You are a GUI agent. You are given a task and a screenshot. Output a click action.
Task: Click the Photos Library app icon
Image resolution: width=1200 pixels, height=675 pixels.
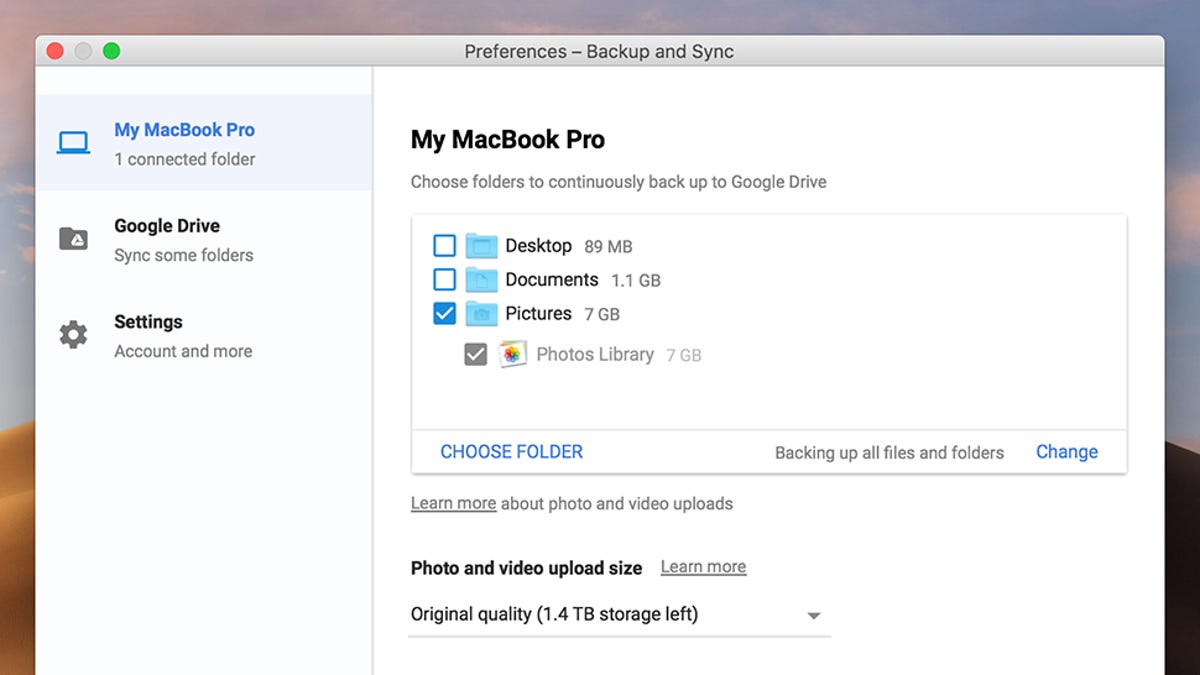[x=512, y=354]
